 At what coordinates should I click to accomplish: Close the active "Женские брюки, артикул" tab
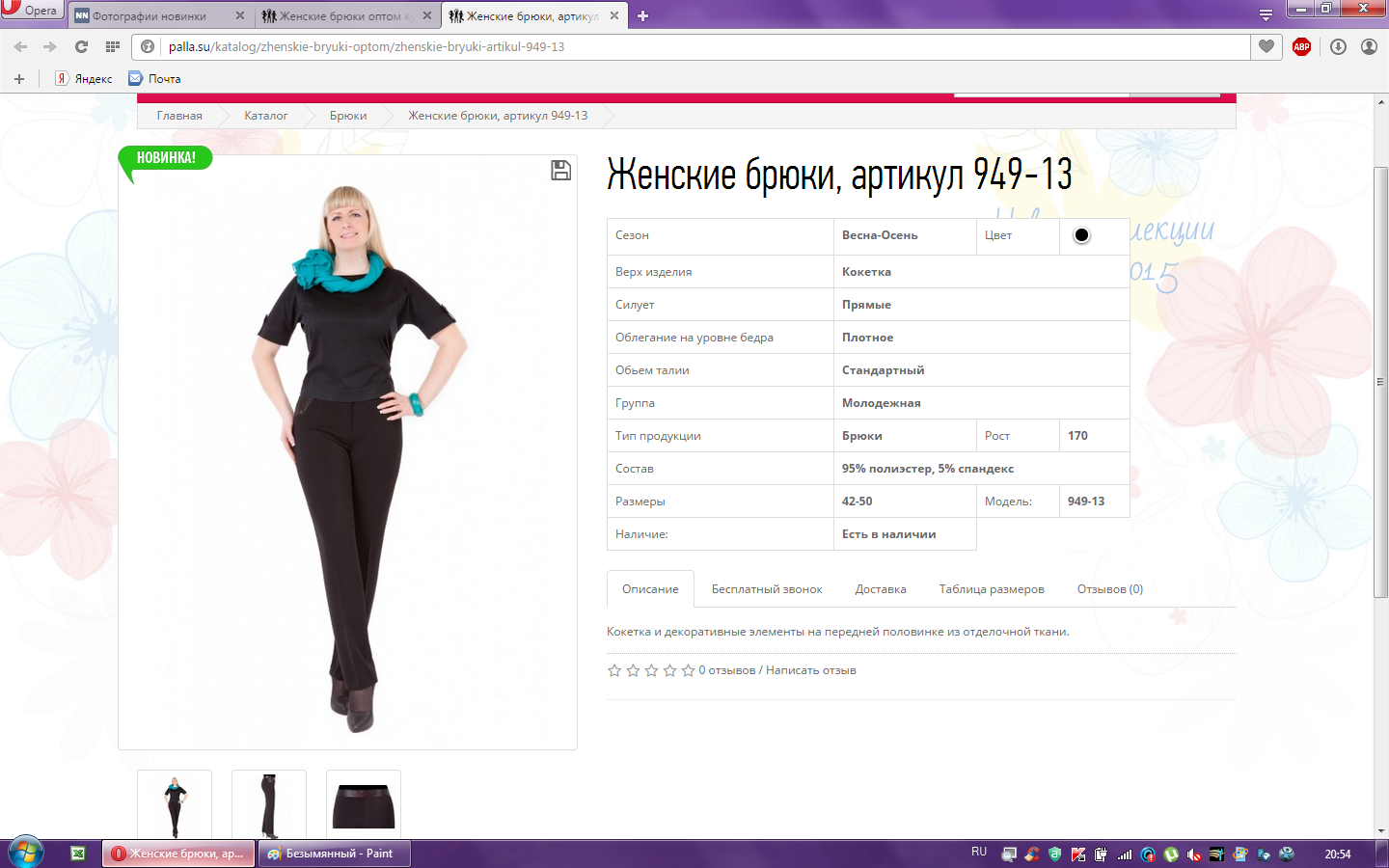(614, 15)
